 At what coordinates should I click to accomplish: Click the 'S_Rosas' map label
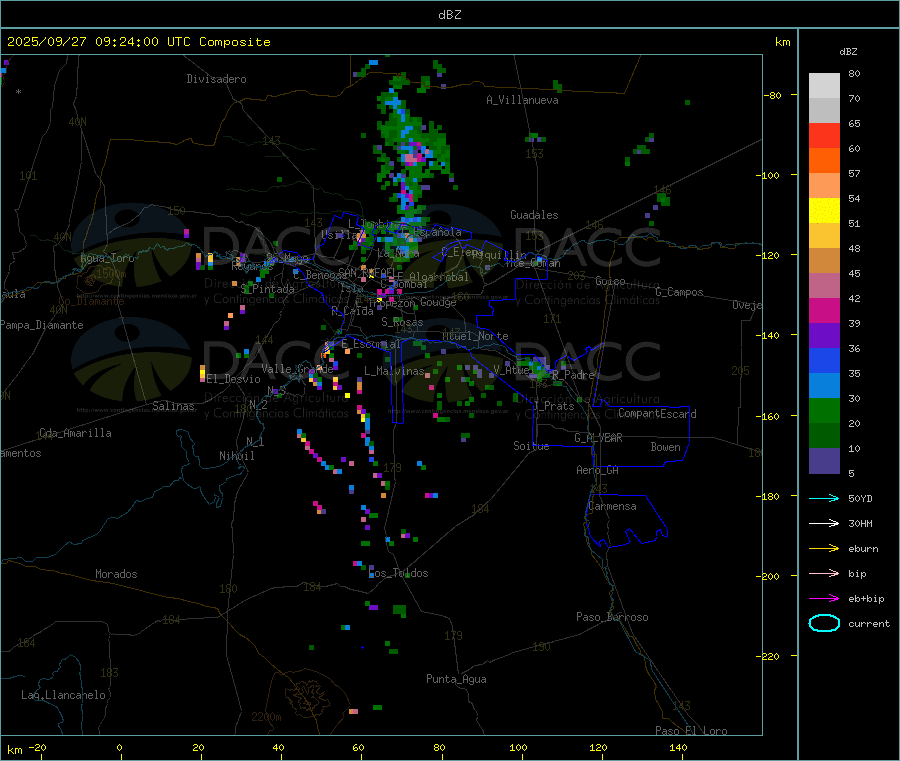point(402,323)
